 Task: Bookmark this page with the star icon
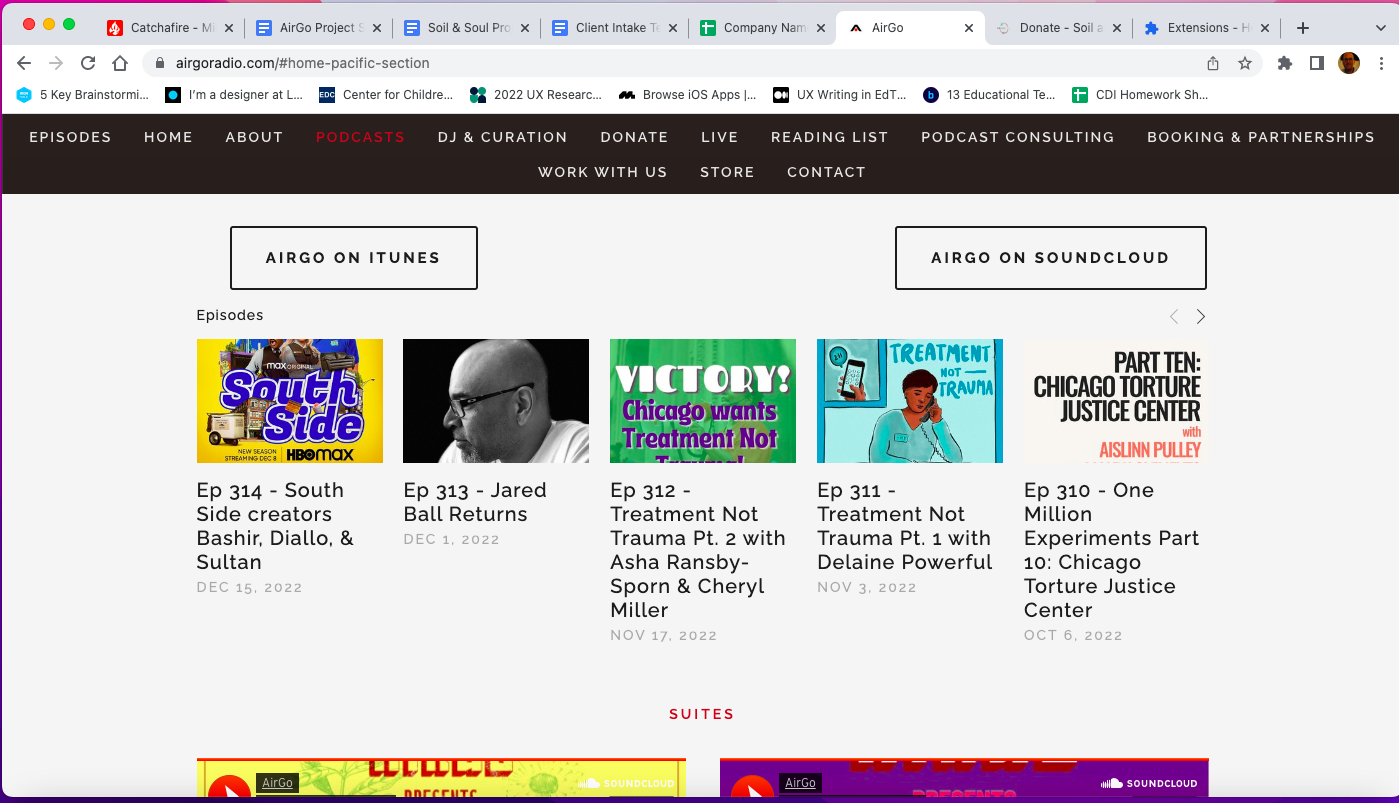coord(1245,63)
